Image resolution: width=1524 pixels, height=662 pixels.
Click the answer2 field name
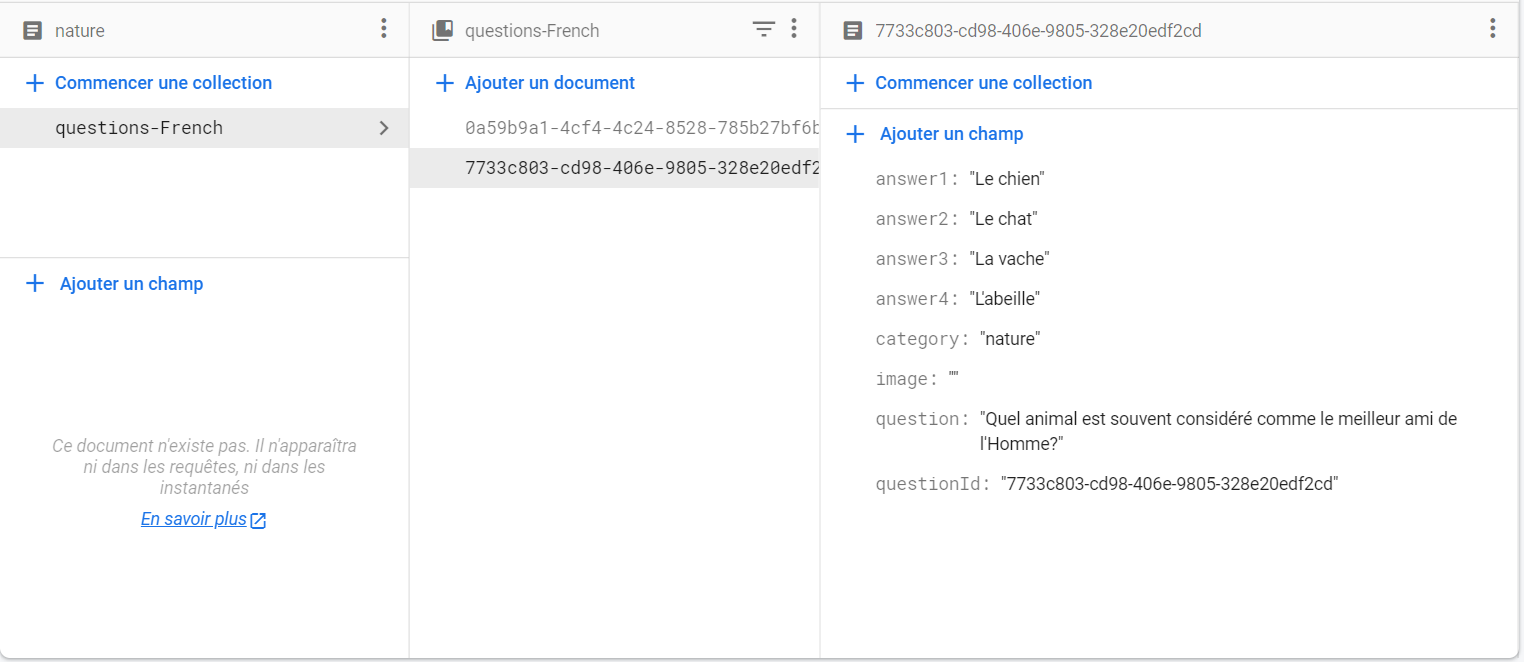[x=917, y=219]
